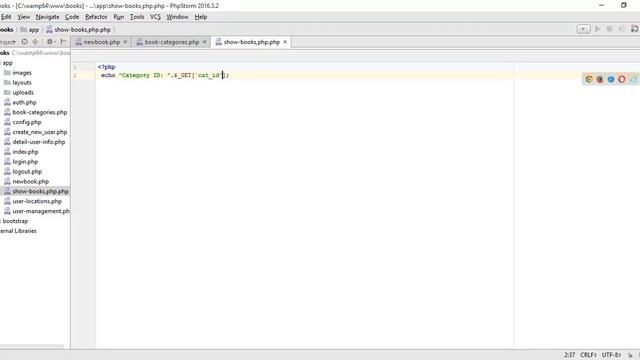
Task: Open the Navigate menu
Action: click(47, 17)
